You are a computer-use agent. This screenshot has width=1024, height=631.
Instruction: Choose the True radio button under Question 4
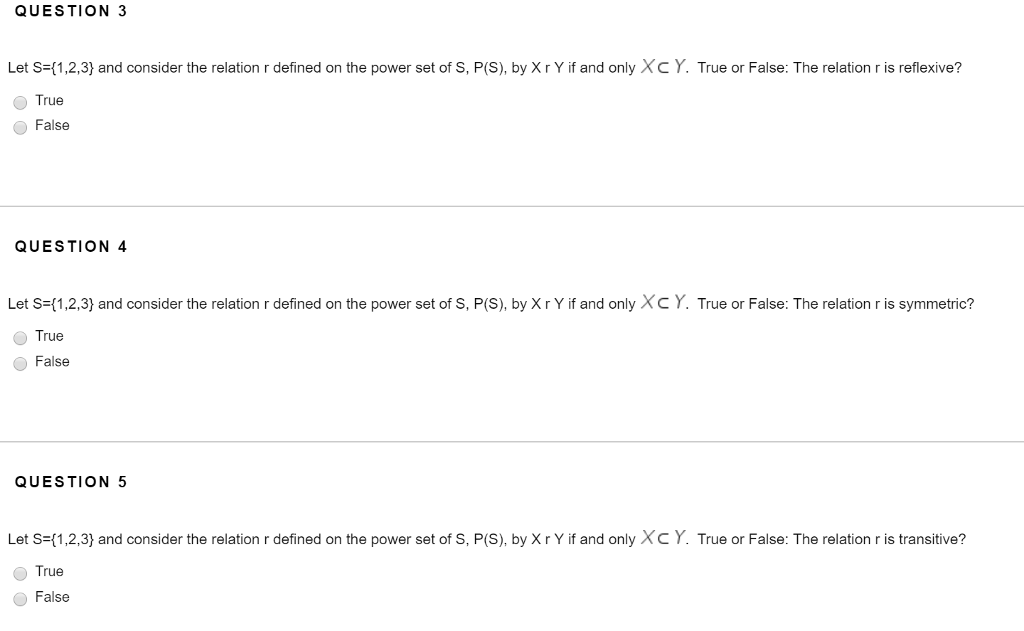coord(20,338)
